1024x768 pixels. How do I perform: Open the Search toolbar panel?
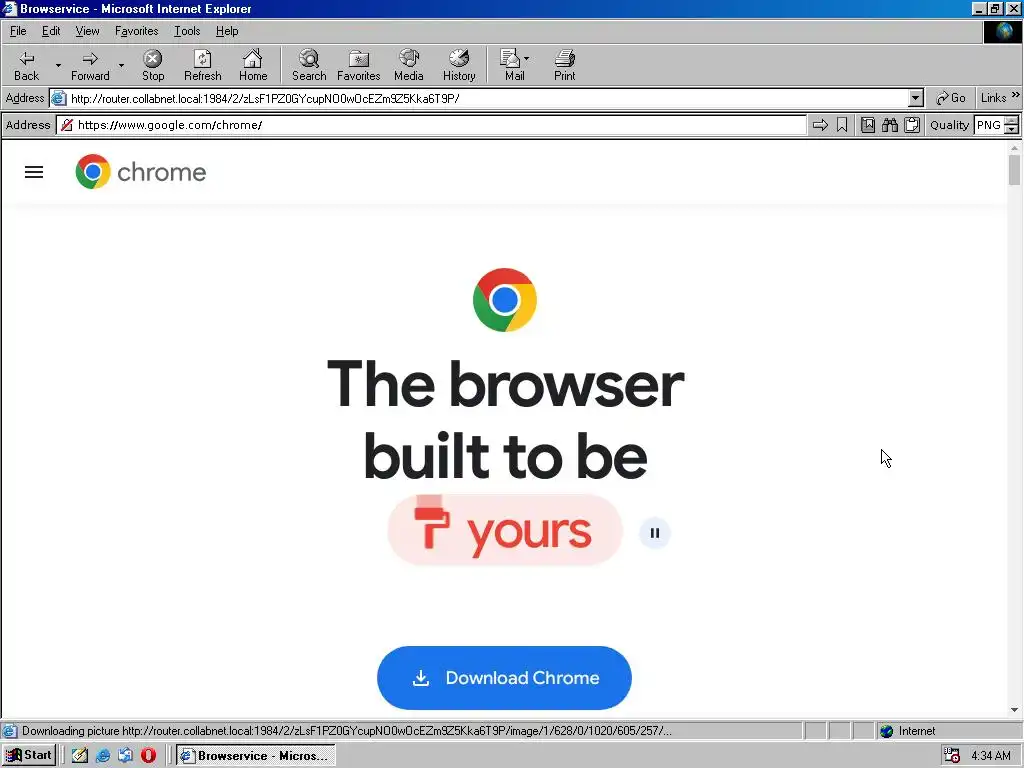pos(309,65)
